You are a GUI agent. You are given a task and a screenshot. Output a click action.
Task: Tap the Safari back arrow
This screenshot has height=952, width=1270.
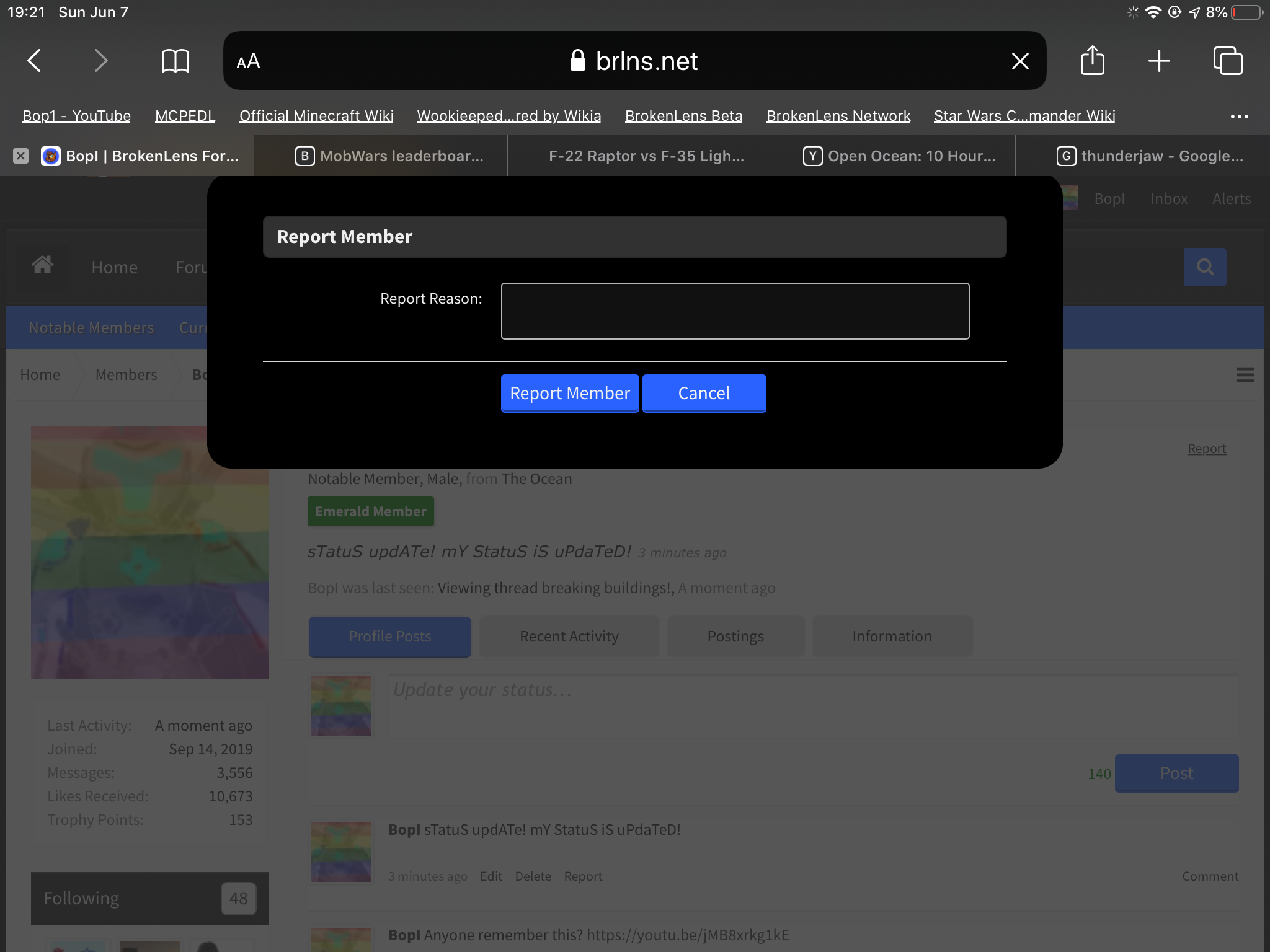(34, 61)
